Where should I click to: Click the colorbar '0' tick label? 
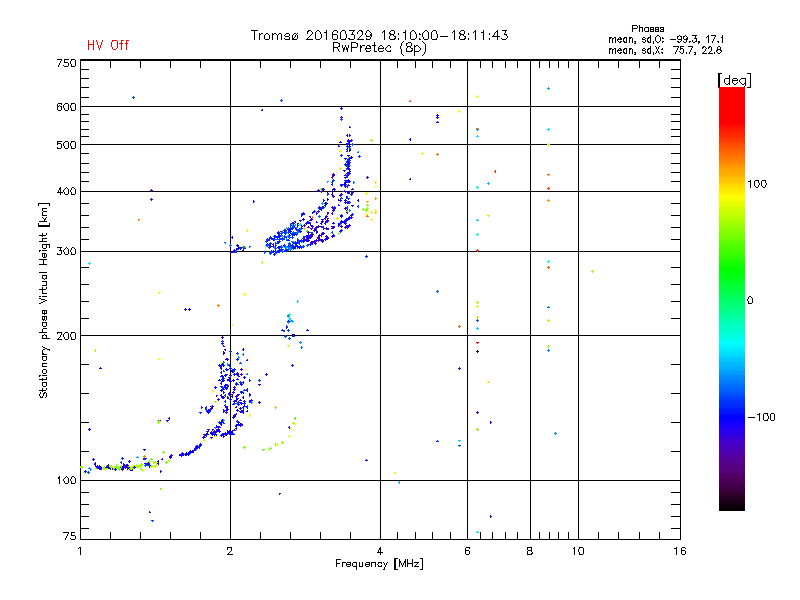[750, 301]
